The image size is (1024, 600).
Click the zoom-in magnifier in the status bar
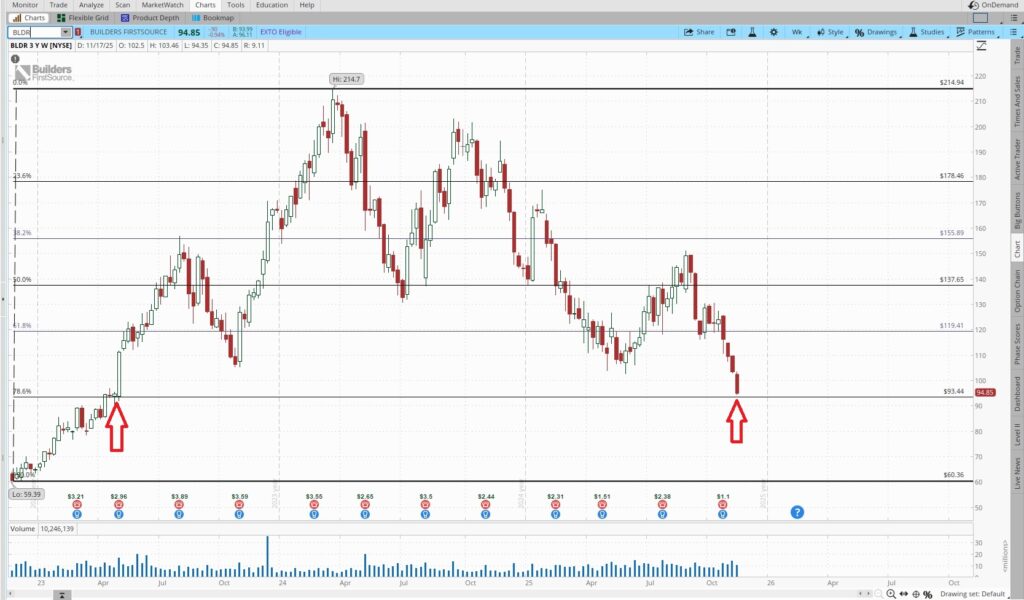(x=891, y=594)
